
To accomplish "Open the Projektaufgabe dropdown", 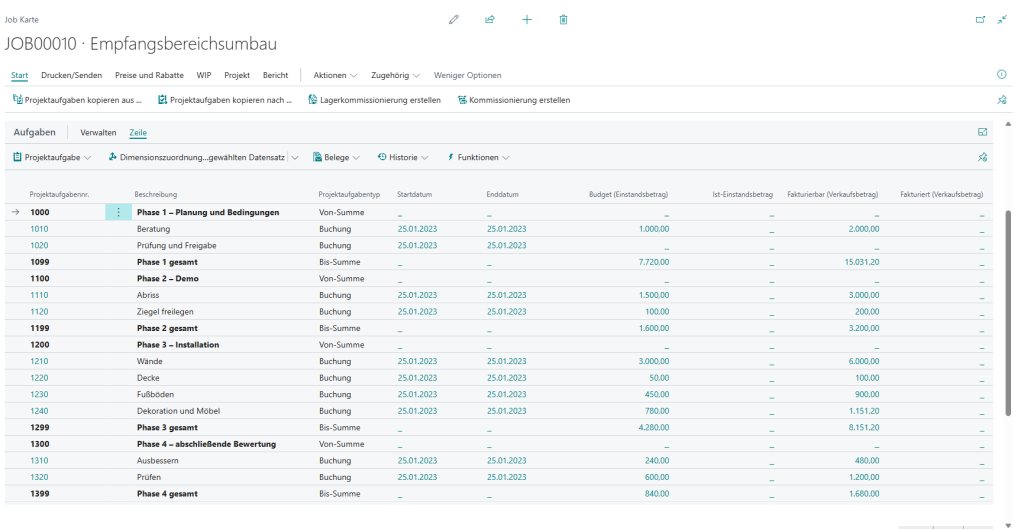I will point(52,157).
